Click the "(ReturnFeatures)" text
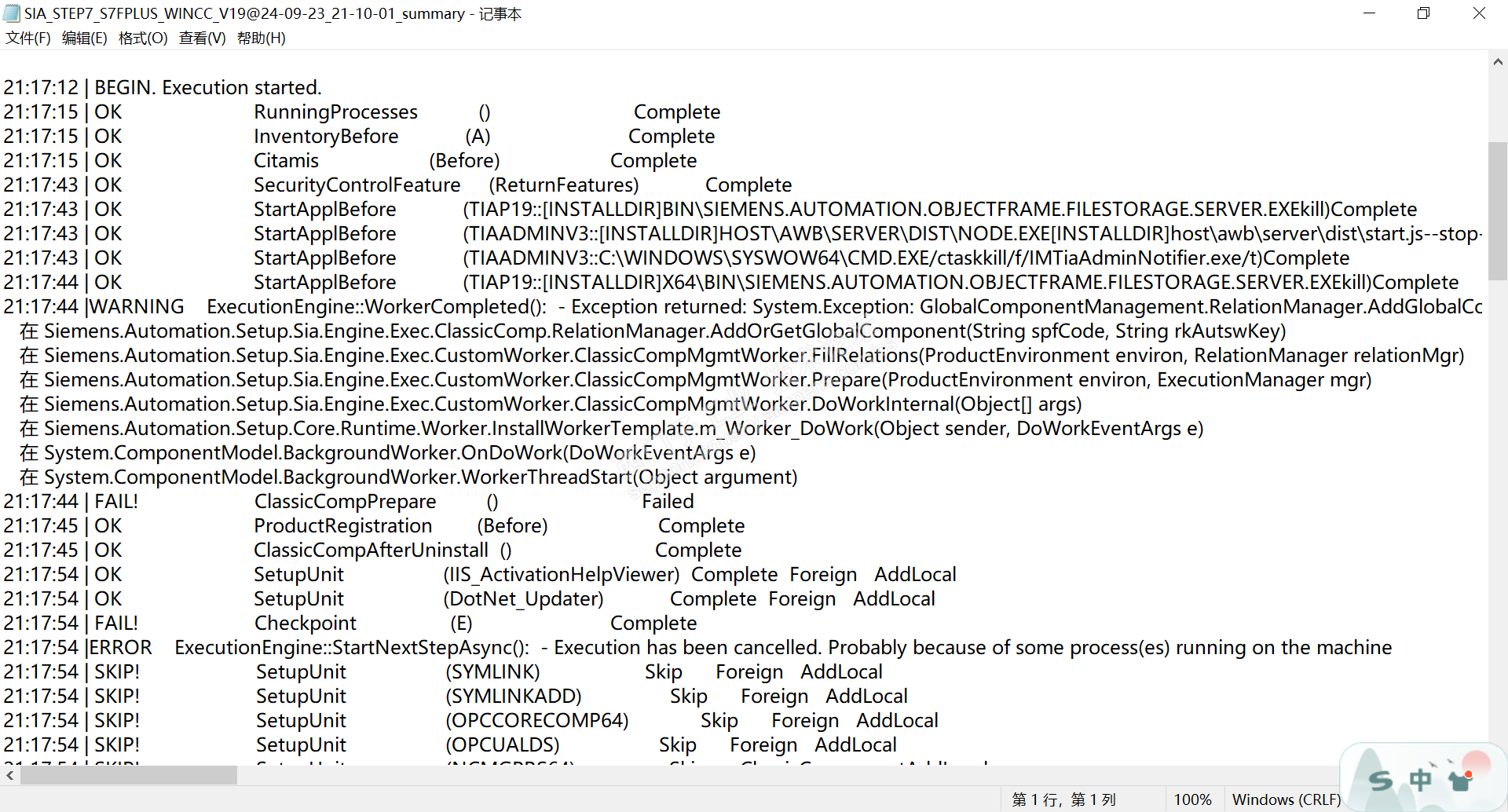The image size is (1508, 812). pyautogui.click(x=564, y=185)
